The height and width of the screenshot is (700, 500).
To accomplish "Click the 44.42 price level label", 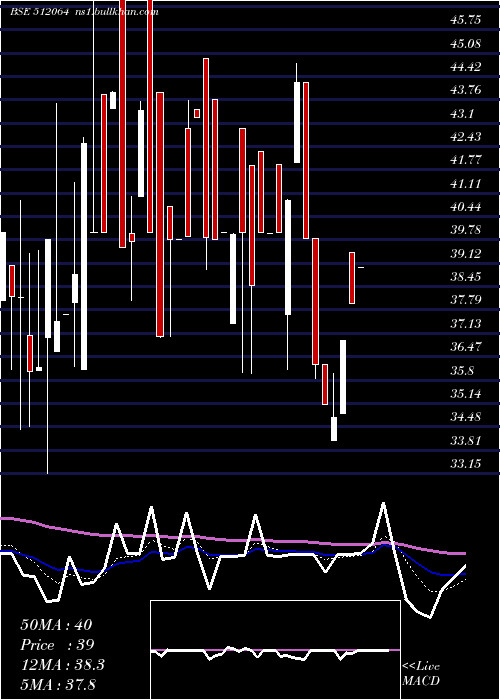I will coord(466,67).
